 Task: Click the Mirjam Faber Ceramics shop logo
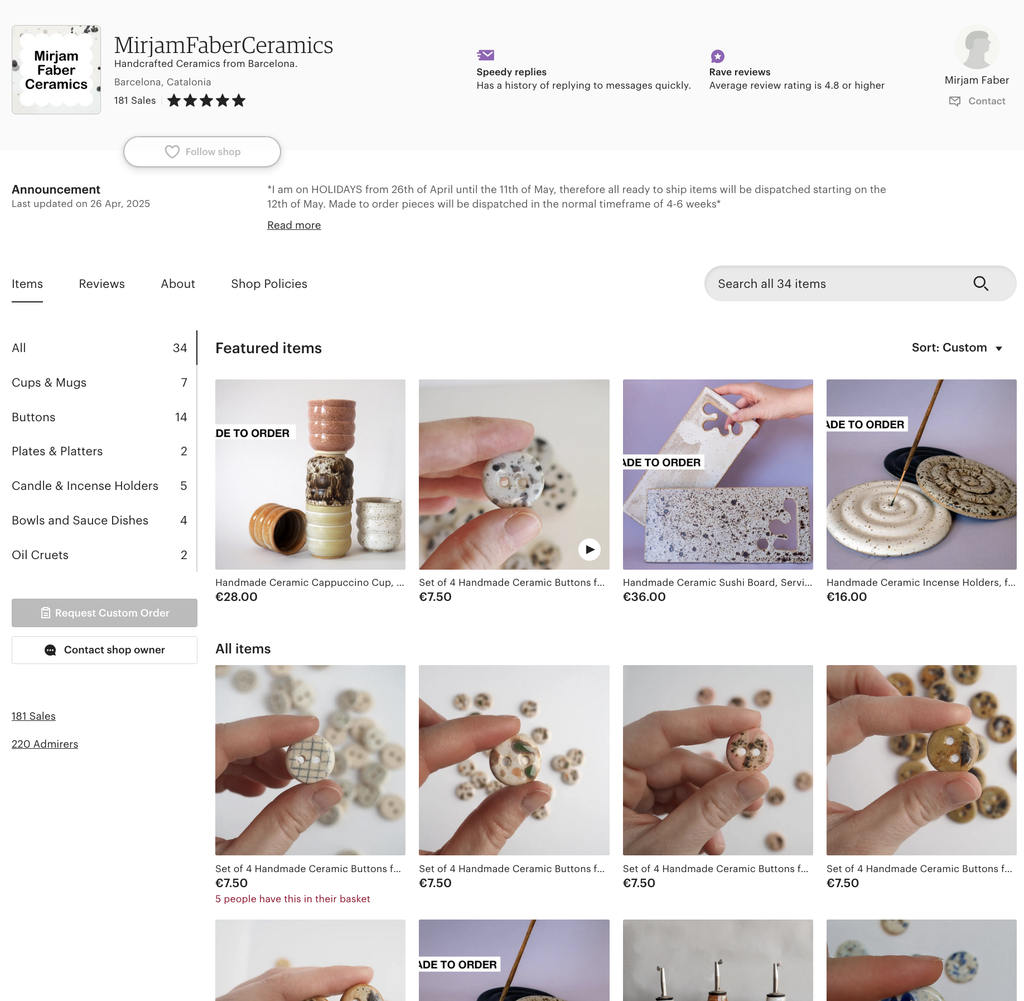[x=56, y=70]
